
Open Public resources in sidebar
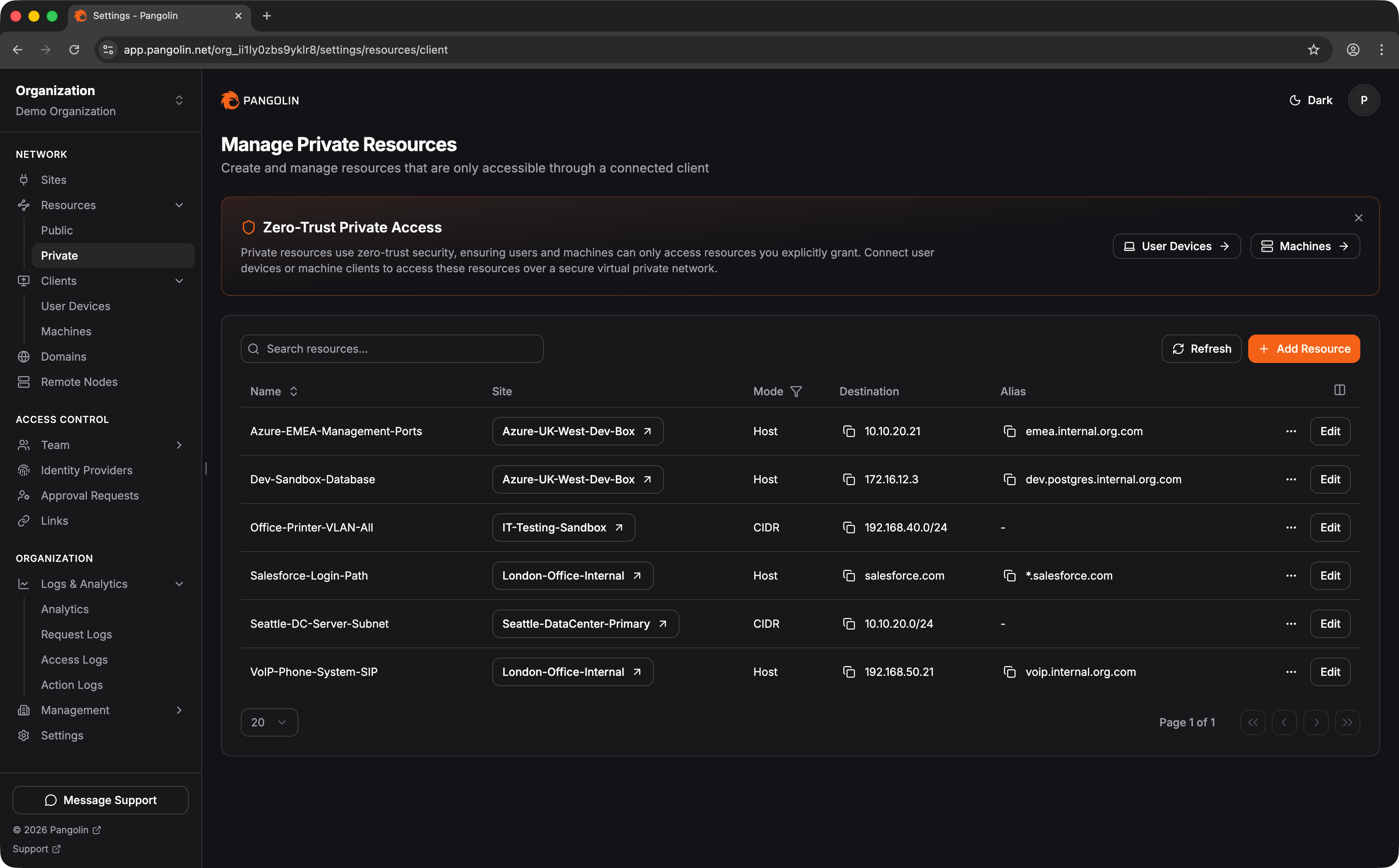[x=57, y=230]
